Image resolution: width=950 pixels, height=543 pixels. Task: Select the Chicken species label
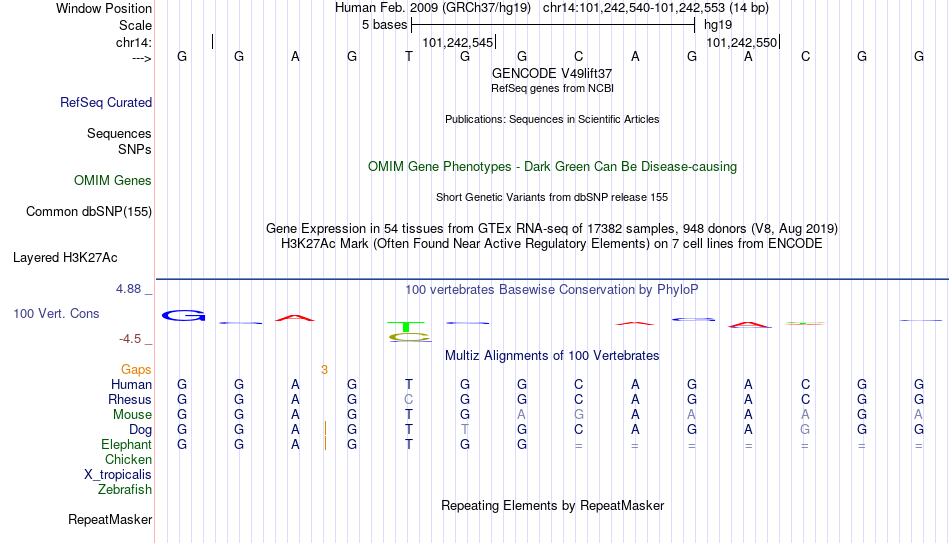pos(128,459)
